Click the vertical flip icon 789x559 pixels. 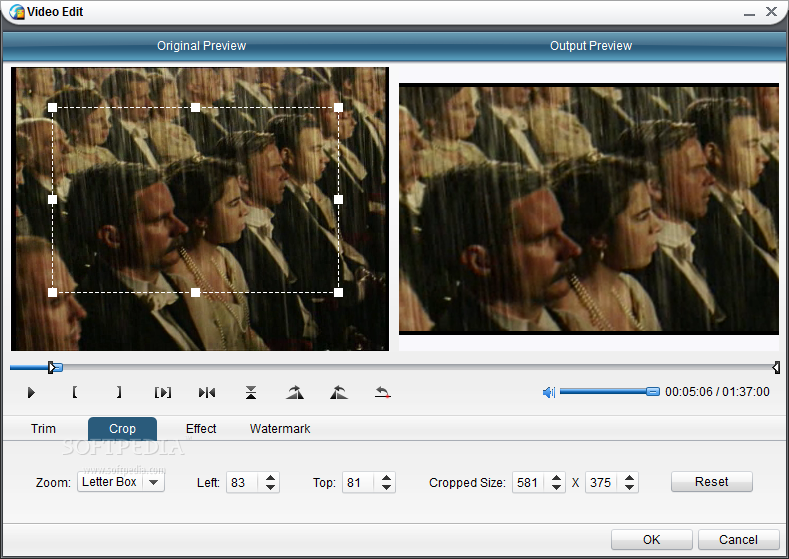[251, 392]
